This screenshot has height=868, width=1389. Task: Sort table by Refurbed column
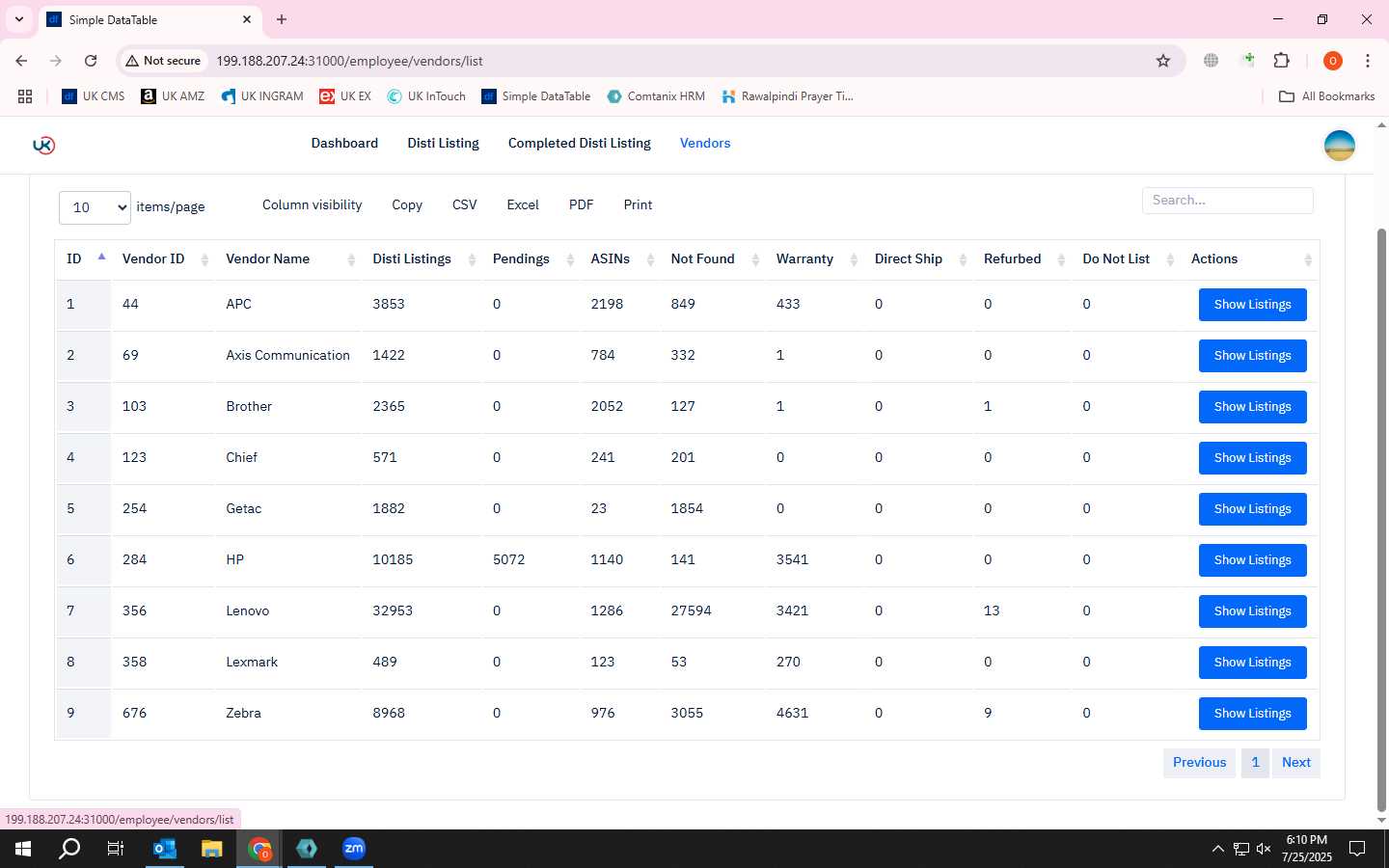click(1022, 258)
